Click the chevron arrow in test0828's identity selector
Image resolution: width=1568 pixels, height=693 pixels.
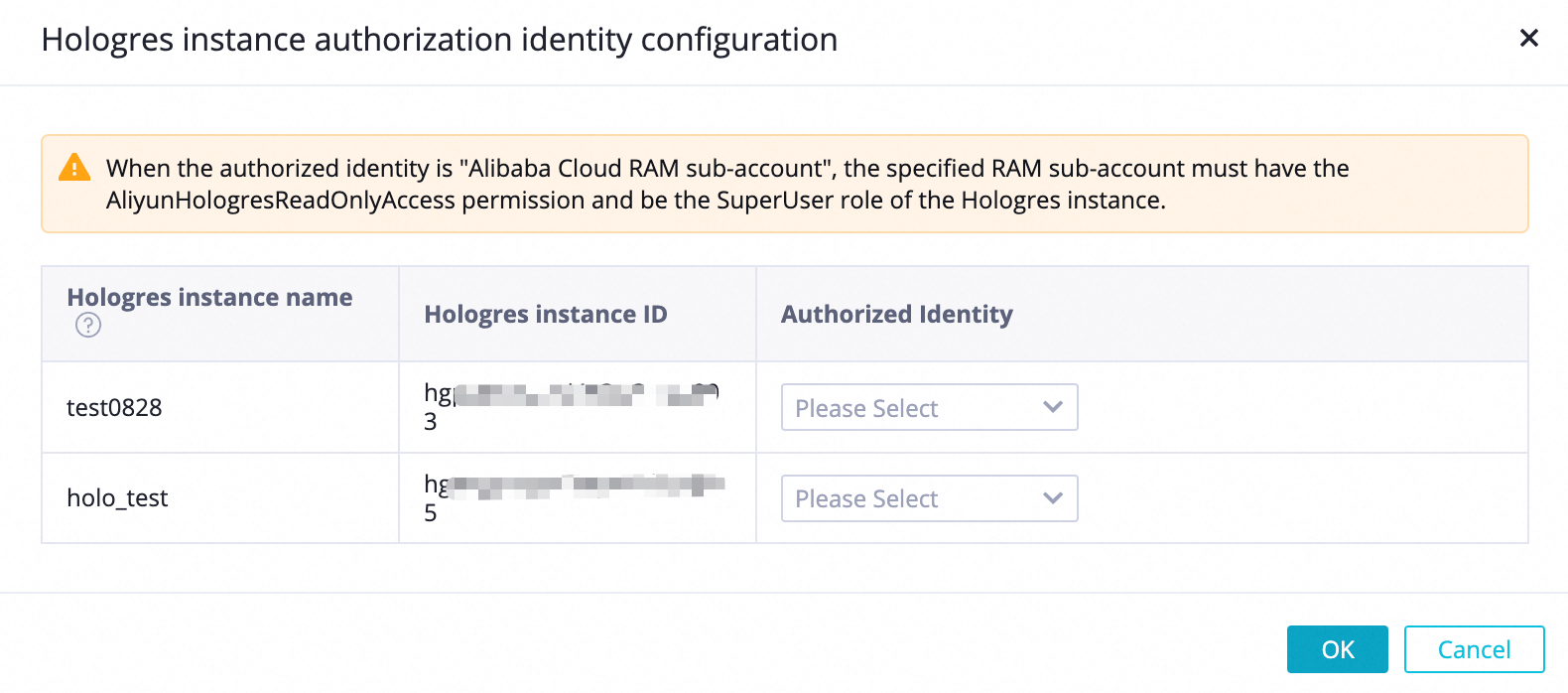(1053, 407)
